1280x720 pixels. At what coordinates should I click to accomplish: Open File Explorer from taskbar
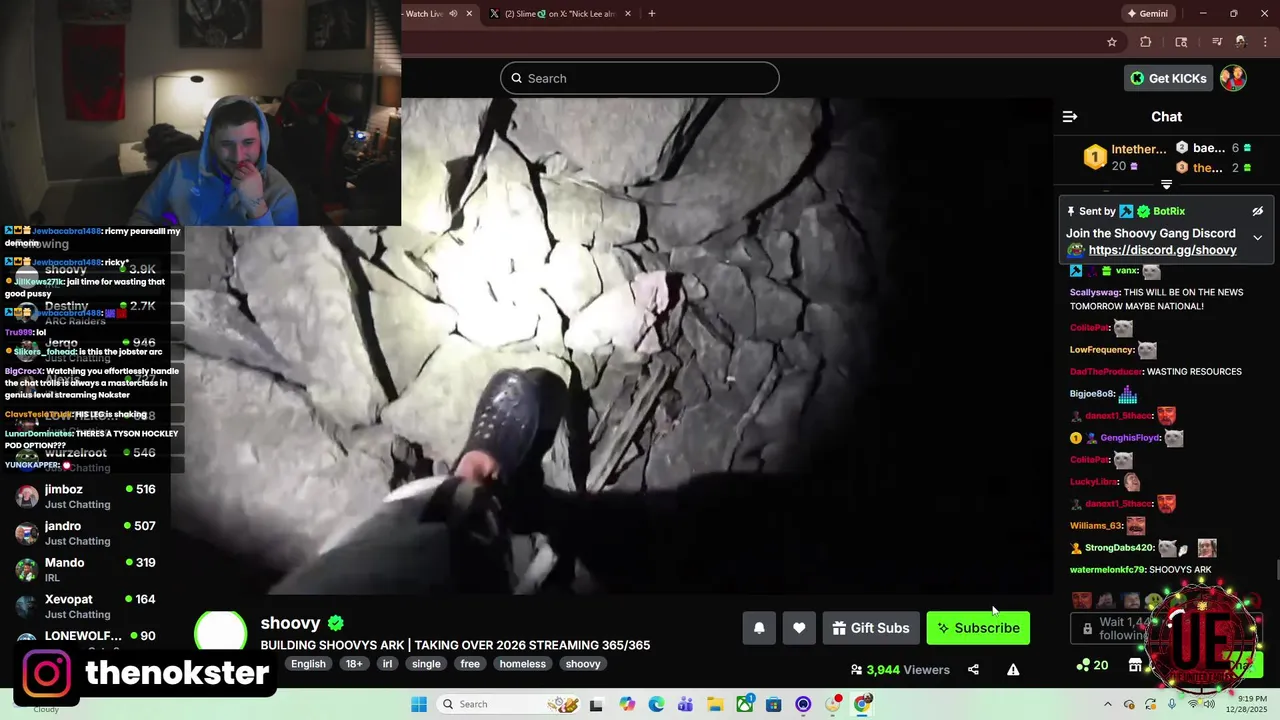click(715, 704)
